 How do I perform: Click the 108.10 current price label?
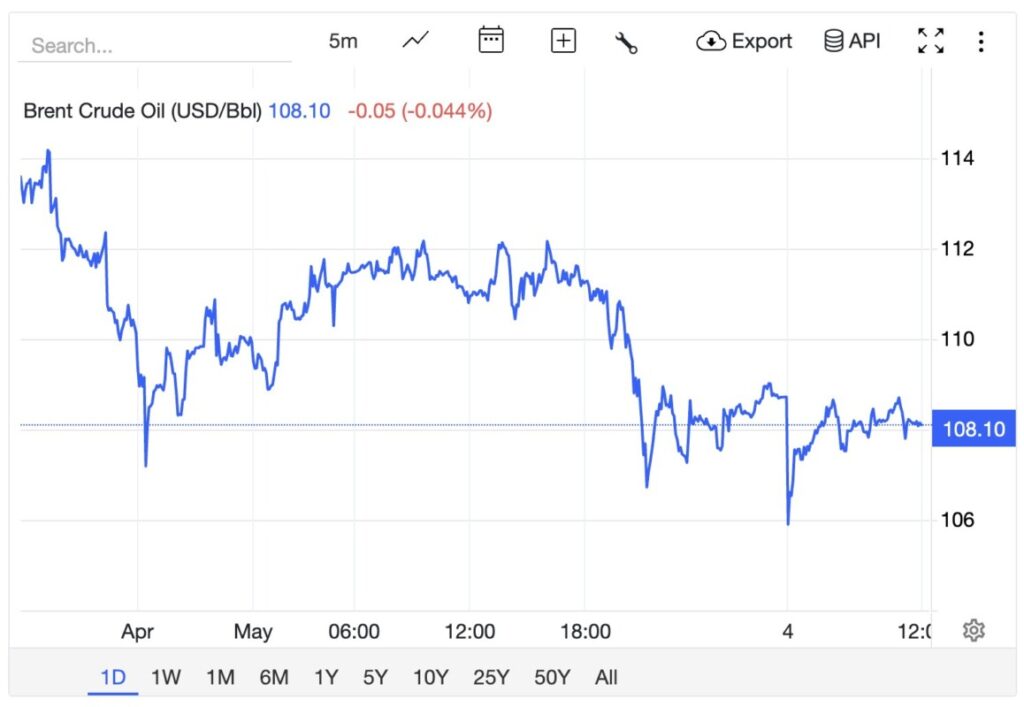(x=973, y=428)
